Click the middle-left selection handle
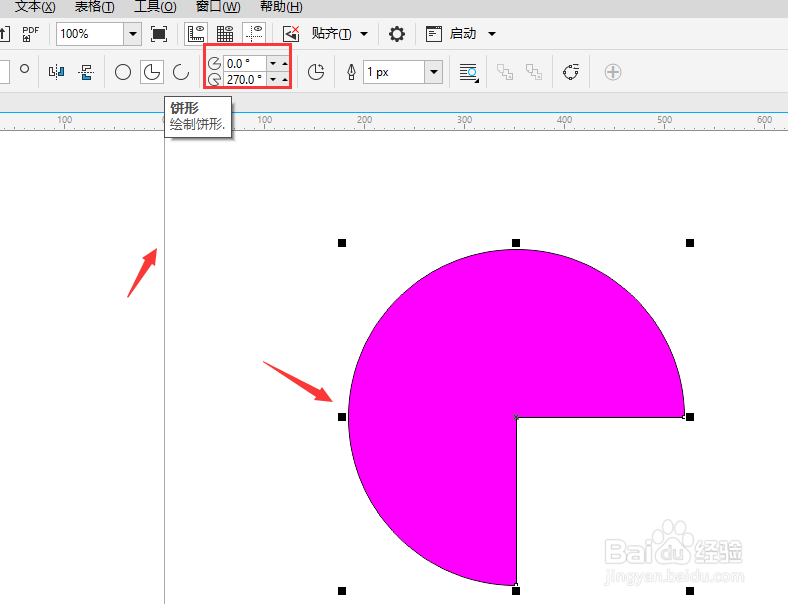The height and width of the screenshot is (604, 788). pyautogui.click(x=342, y=417)
